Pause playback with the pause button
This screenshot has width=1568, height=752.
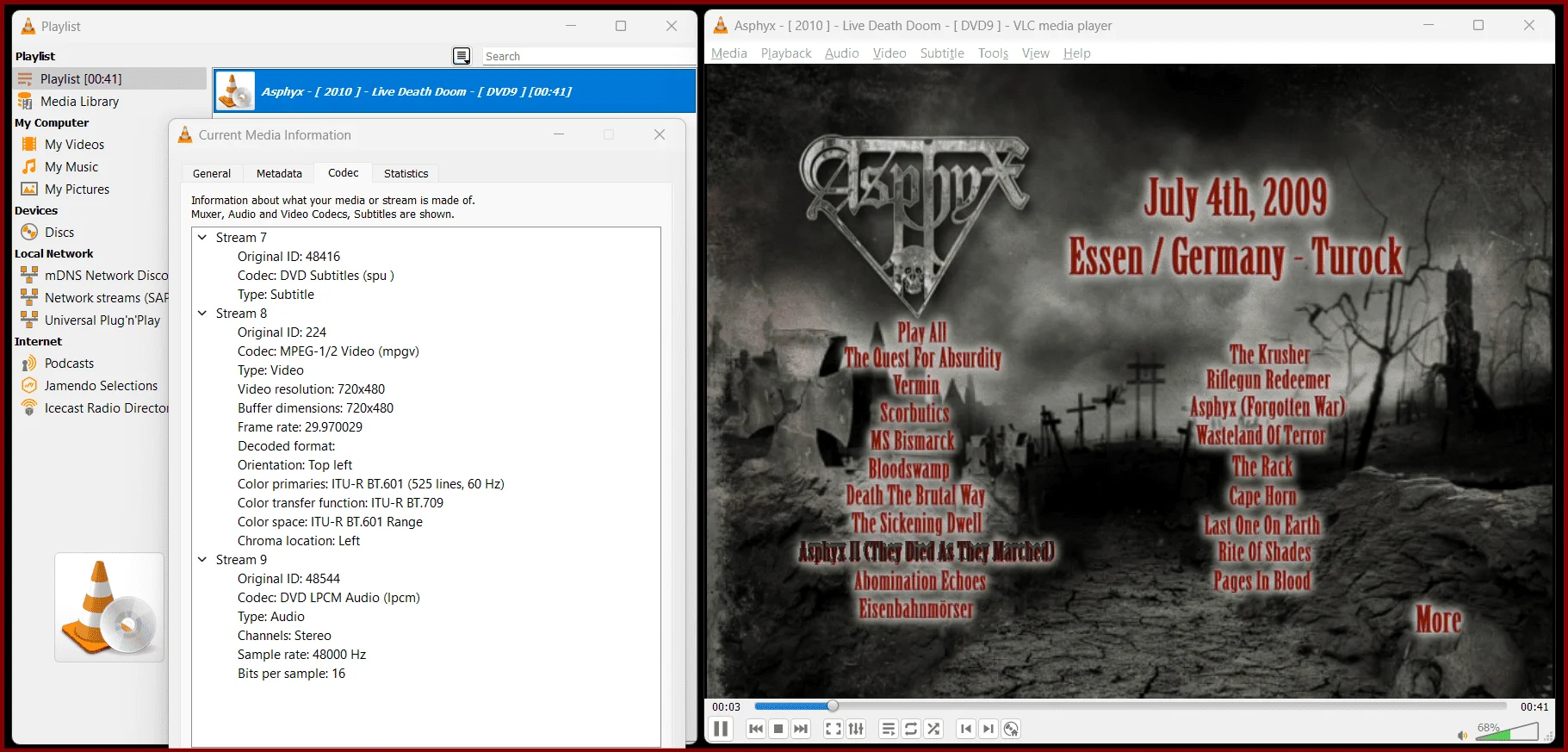coord(721,729)
